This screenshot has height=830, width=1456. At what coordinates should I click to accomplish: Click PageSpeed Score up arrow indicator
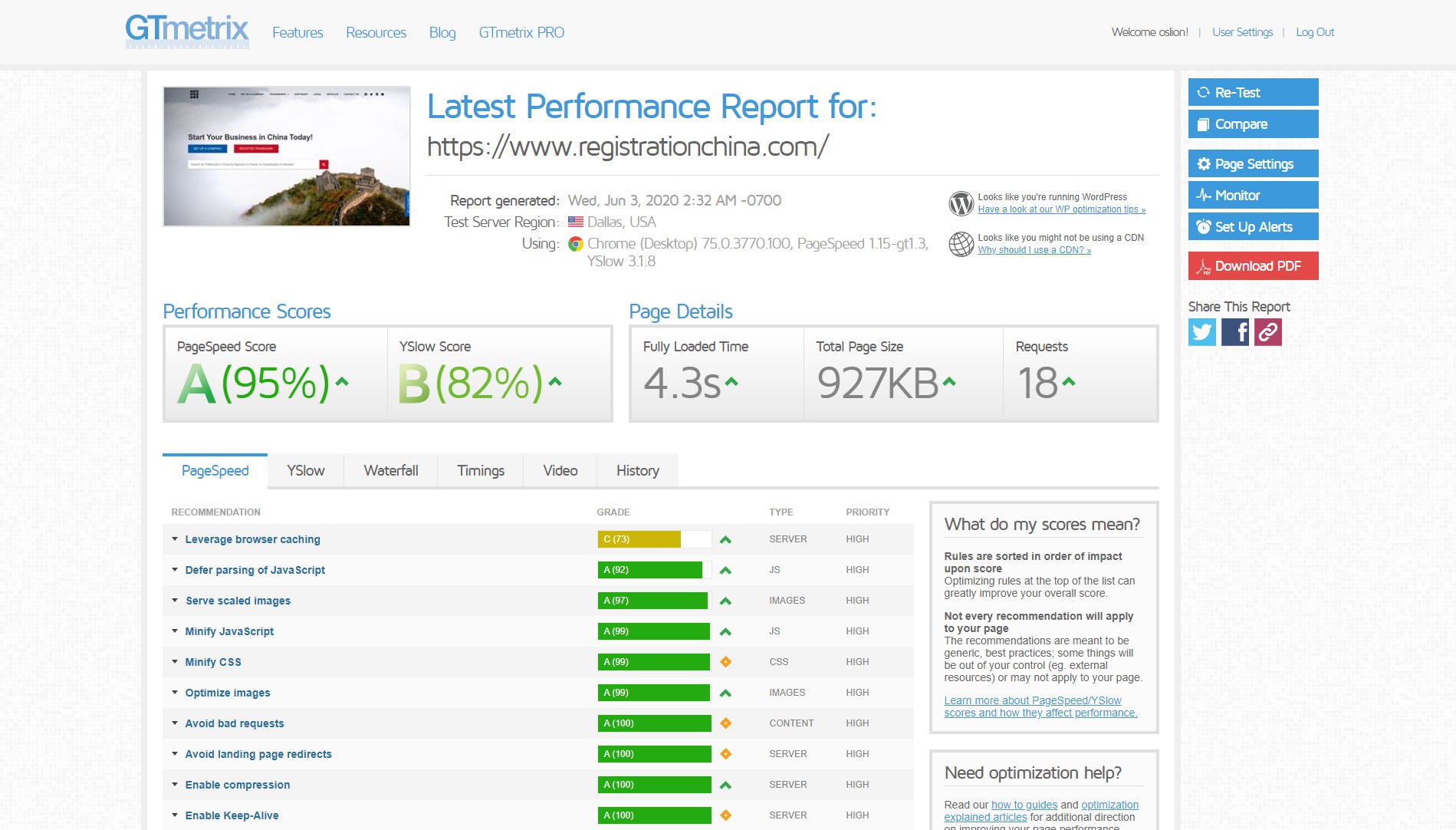tap(342, 381)
